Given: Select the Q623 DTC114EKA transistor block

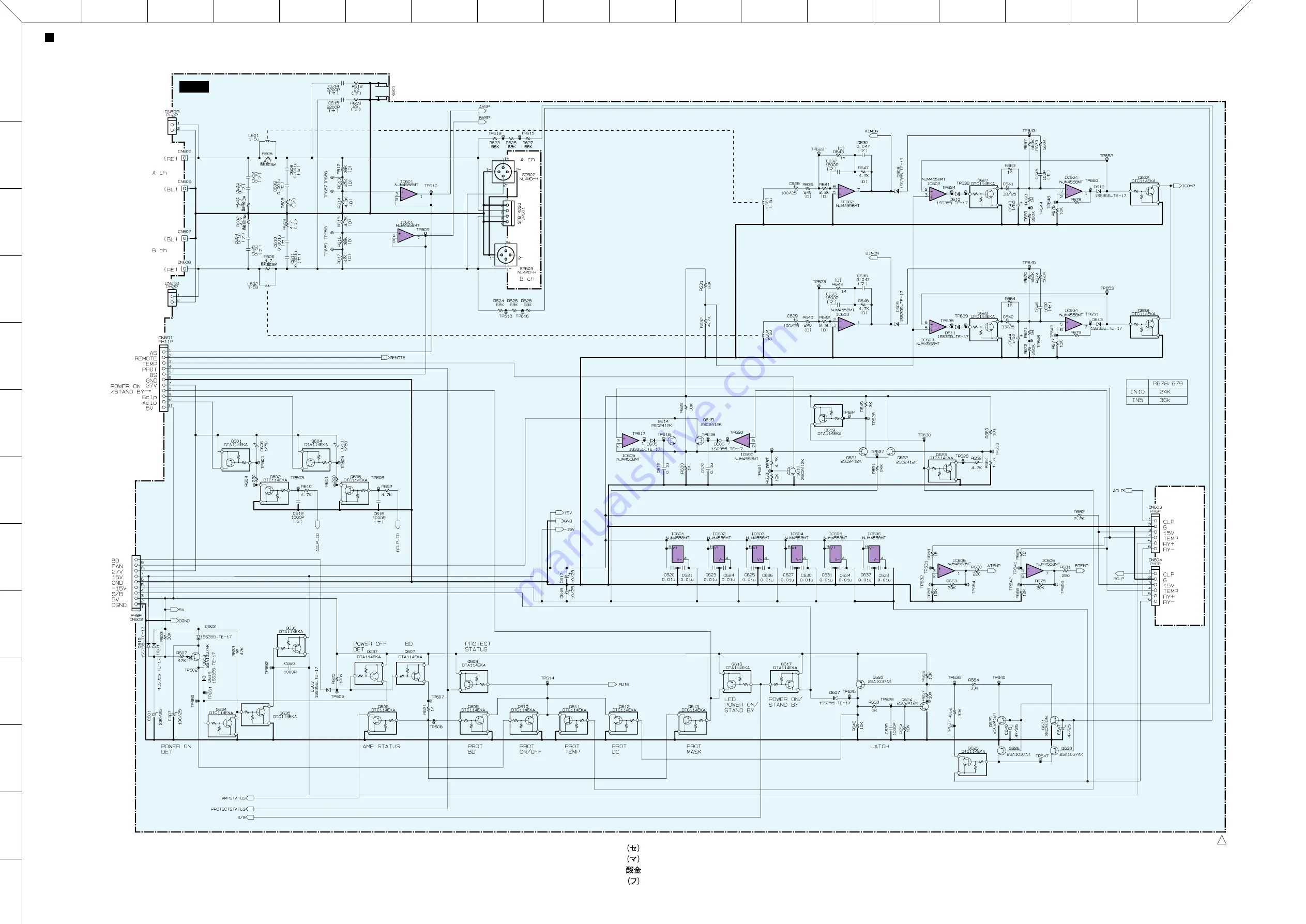Looking at the screenshot, I should [x=942, y=471].
